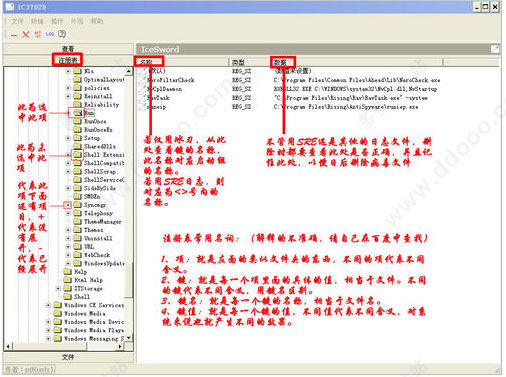Expand the ITStorage tree node

pos(58,288)
